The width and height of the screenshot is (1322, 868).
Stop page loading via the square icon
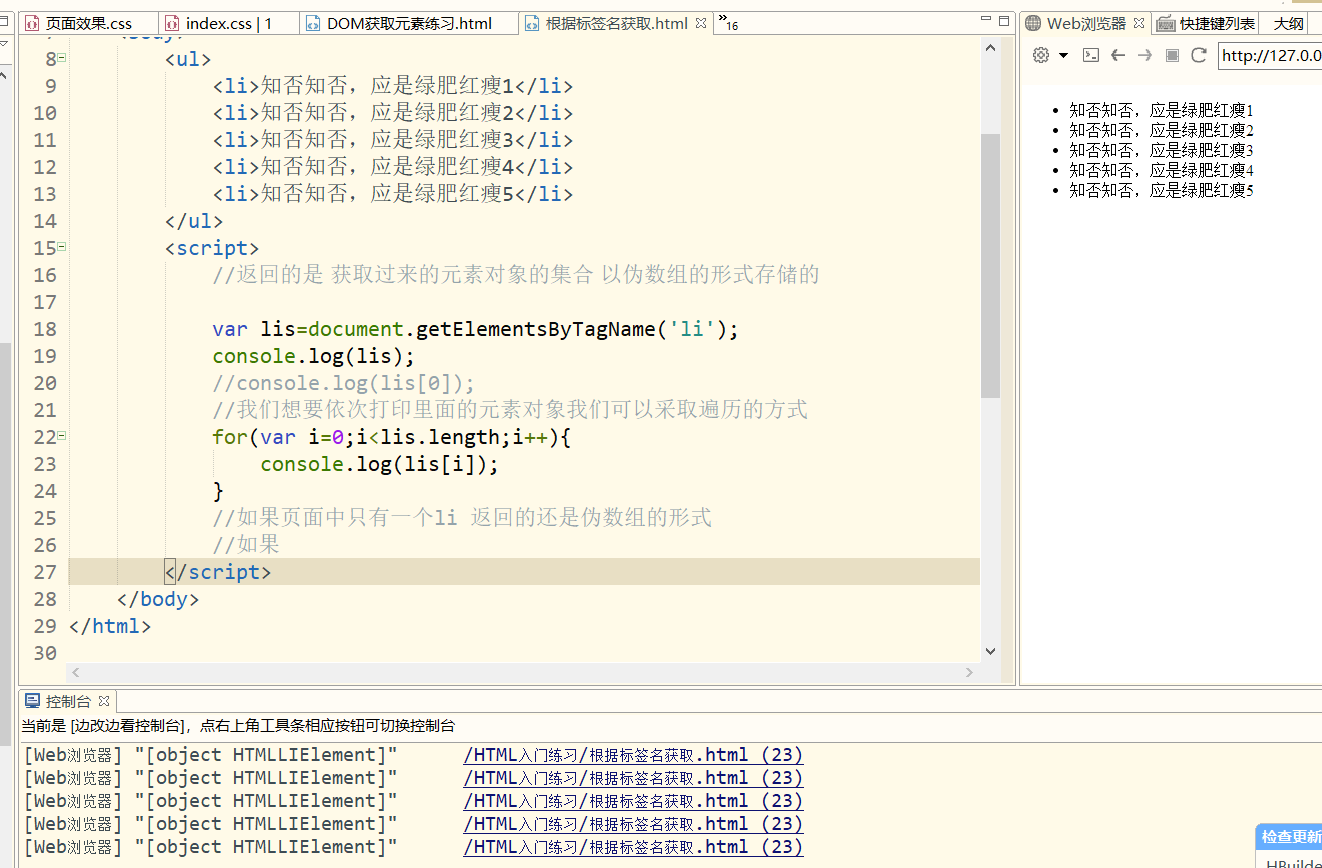(x=1171, y=55)
